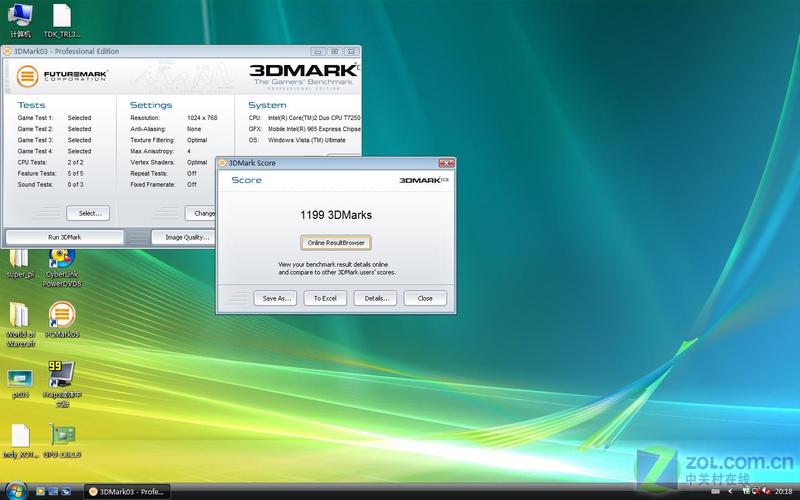Click the Game Test 3 label

pos(35,140)
